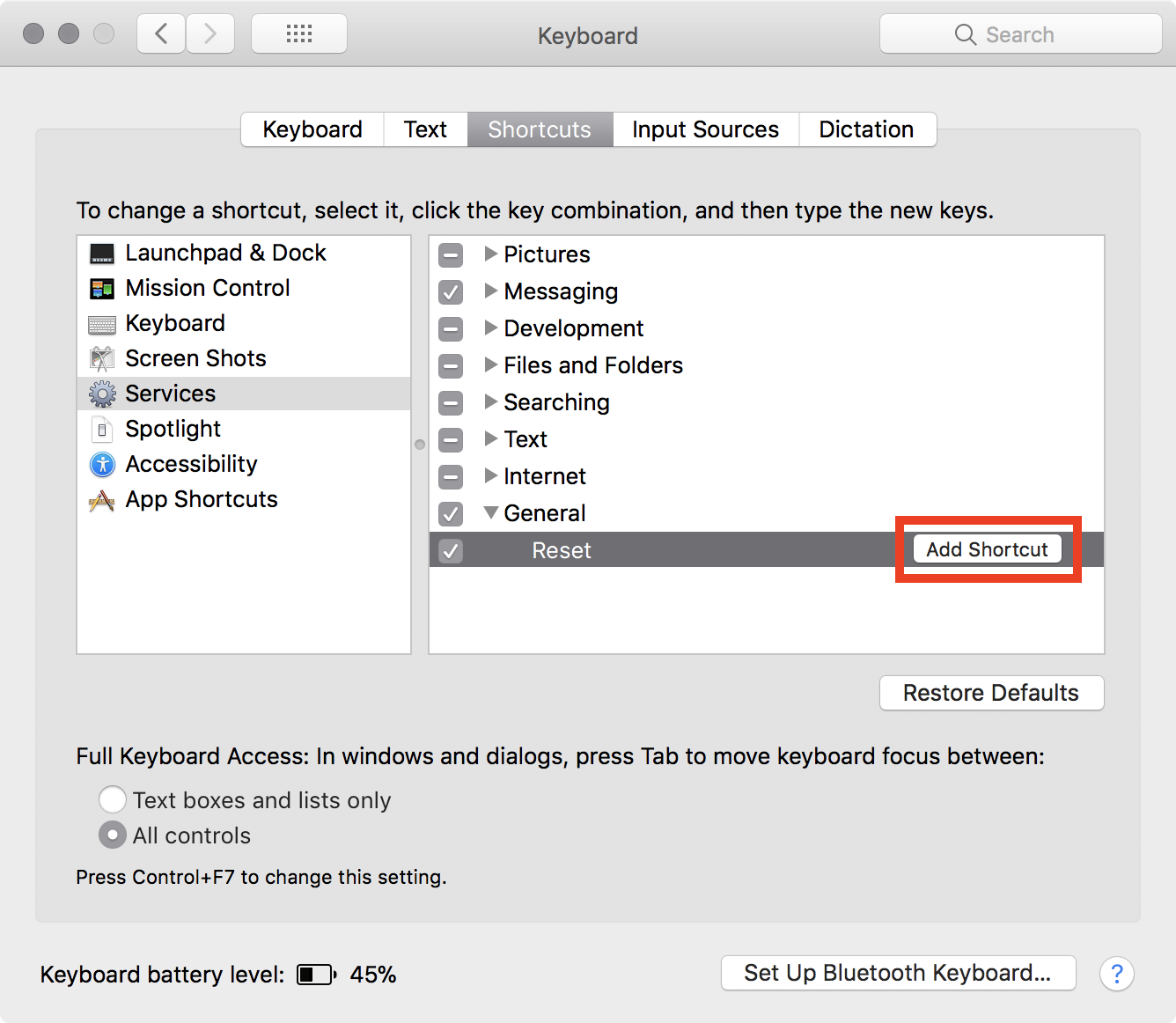
Task: Click the Mission Control icon in sidebar
Action: tap(102, 289)
